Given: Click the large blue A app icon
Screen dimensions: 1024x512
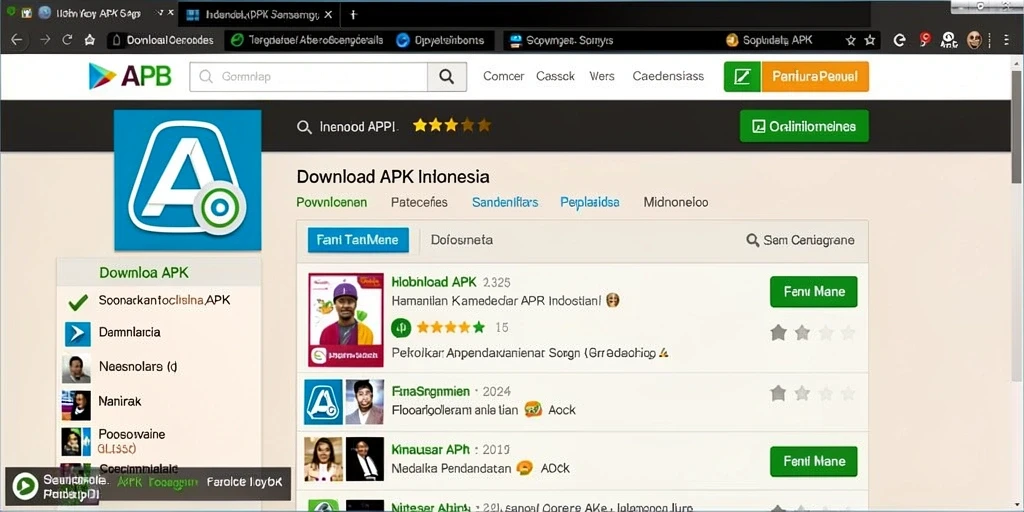Looking at the screenshot, I should [188, 180].
